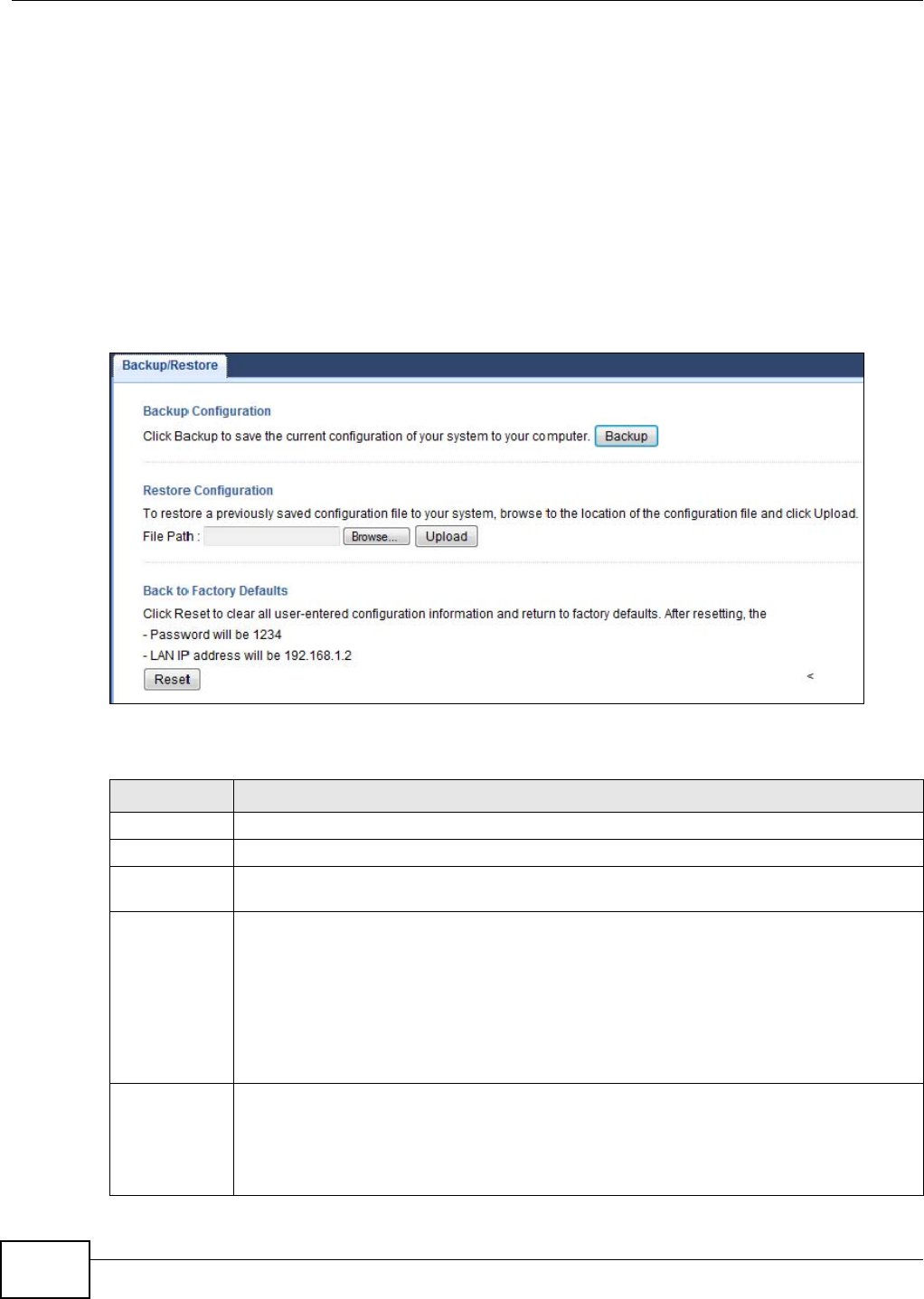Image resolution: width=924 pixels, height=1299 pixels.
Task: Click the 'Password will be 1234' line
Action: (x=212, y=635)
